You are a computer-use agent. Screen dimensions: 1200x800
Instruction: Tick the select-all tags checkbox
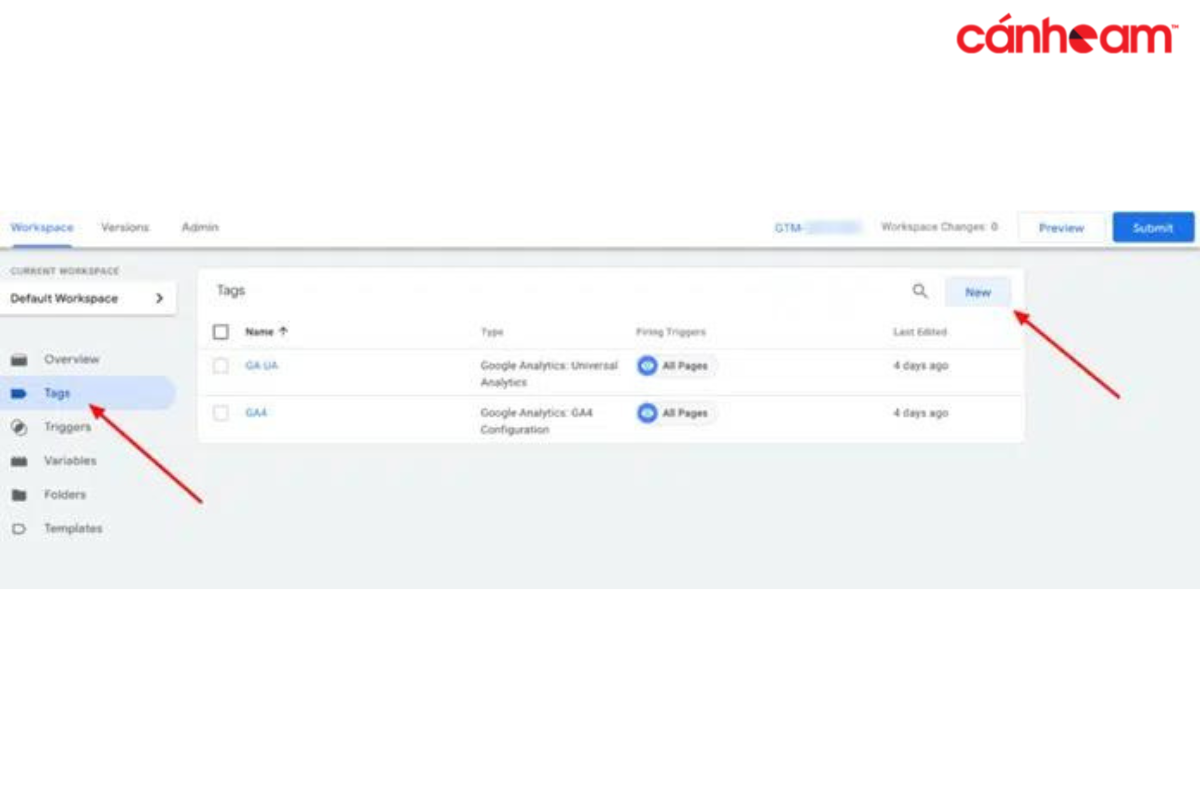221,331
